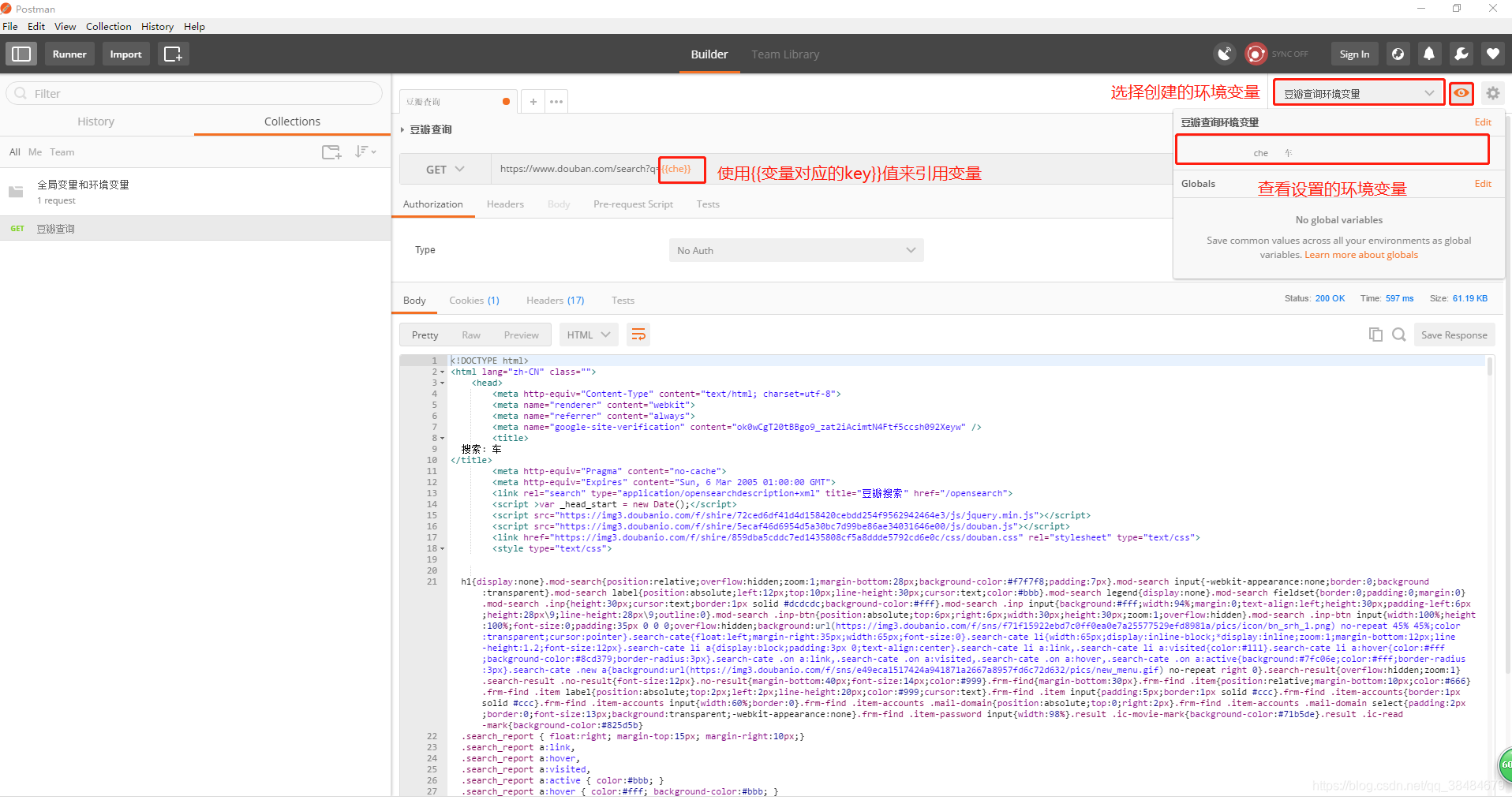Image resolution: width=1512 pixels, height=800 pixels.
Task: Select the Pretty view mode
Action: pos(425,335)
